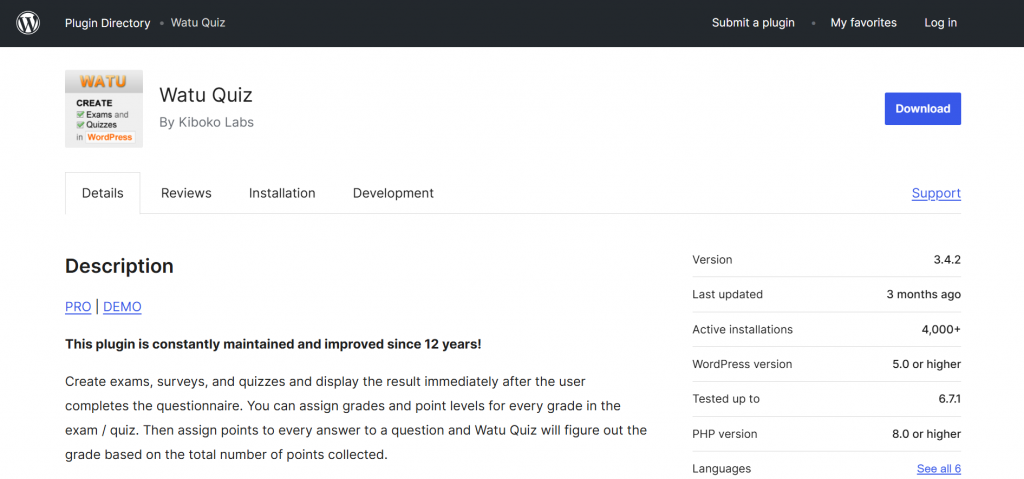Go to My favorites
The height and width of the screenshot is (479, 1024).
[x=863, y=23]
